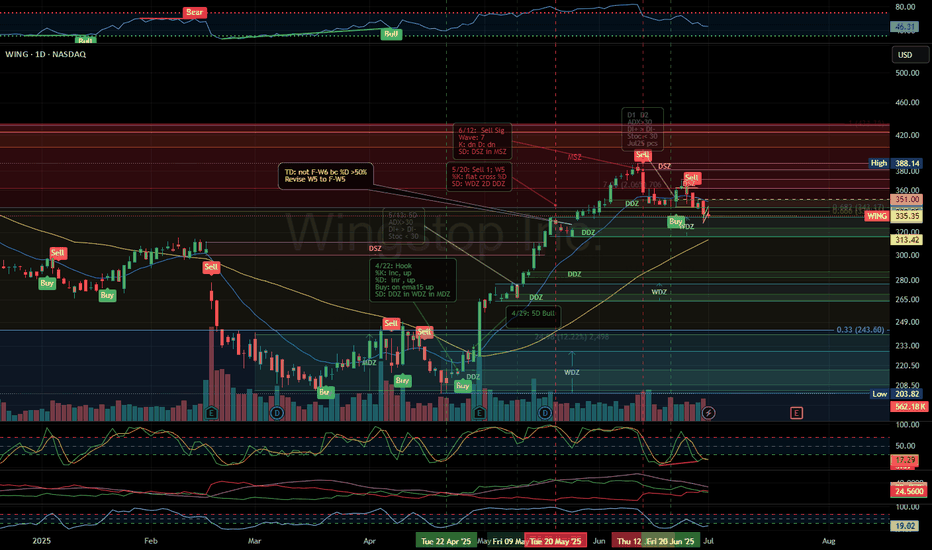Click the 562.18K volume label
This screenshot has width=932, height=550.
tap(909, 407)
